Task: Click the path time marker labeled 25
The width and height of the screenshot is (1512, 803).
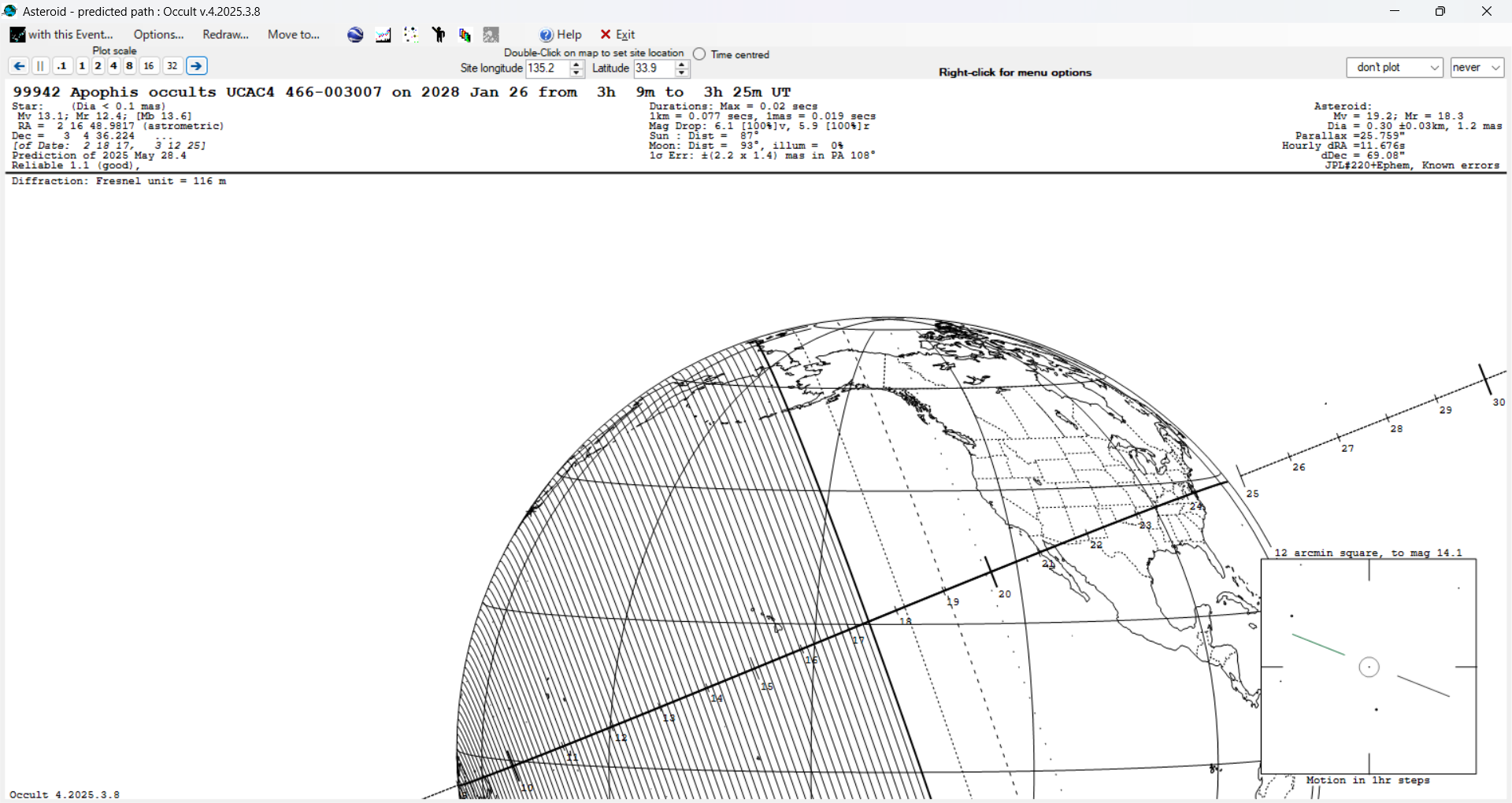Action: point(1253,494)
